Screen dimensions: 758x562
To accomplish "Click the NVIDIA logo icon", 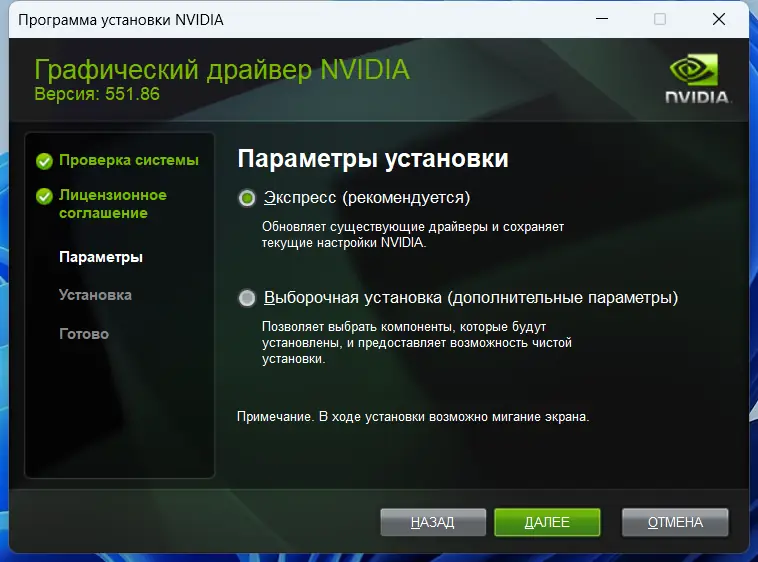I will tap(697, 78).
